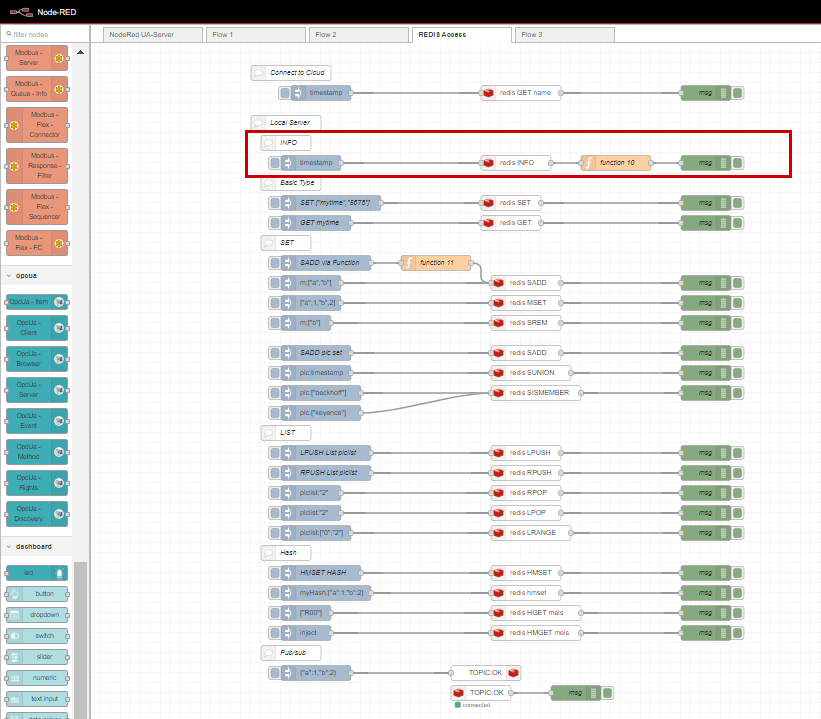Click the dashboard slider node icon
The height and width of the screenshot is (719, 821).
point(15,657)
